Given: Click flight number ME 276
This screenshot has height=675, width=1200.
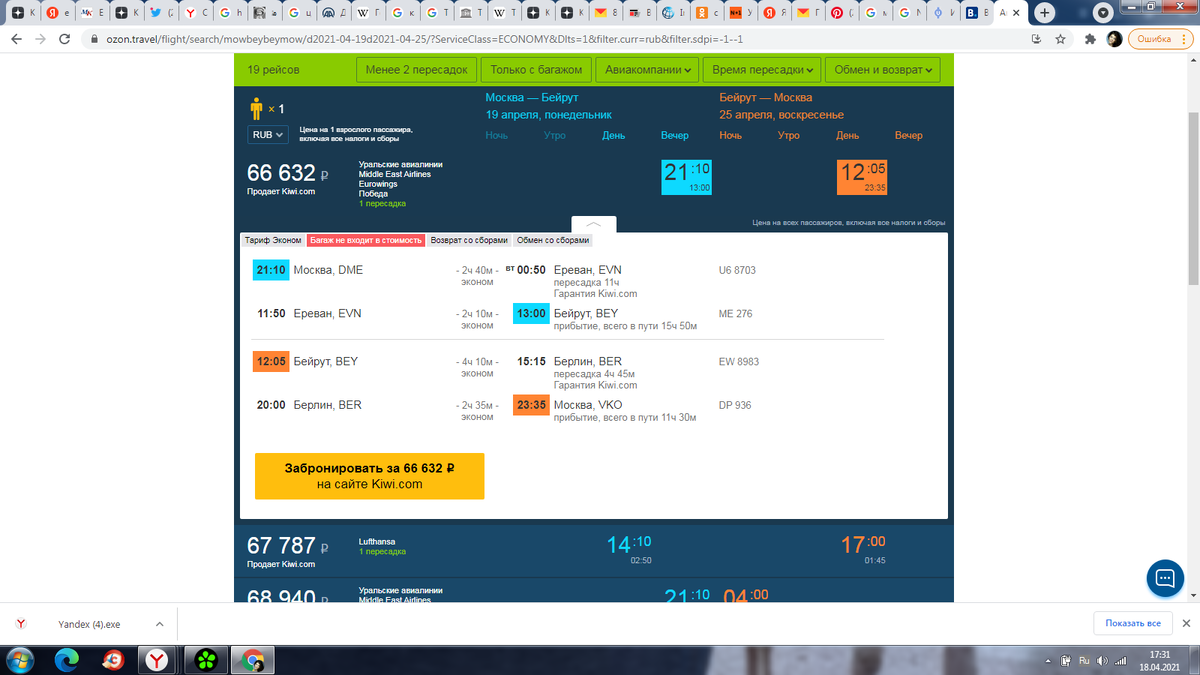Looking at the screenshot, I should coord(735,314).
